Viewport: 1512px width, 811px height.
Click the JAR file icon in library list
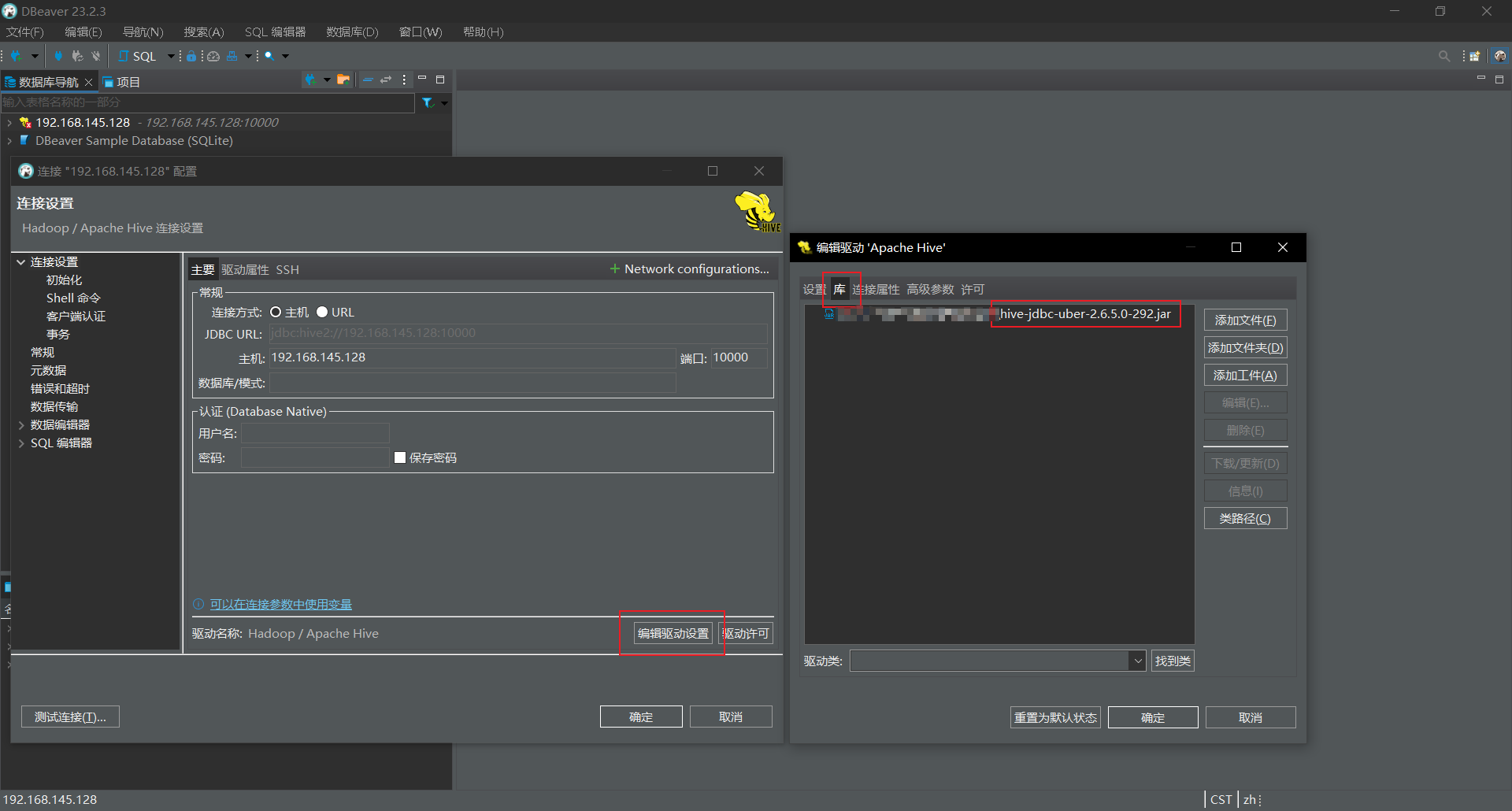tap(829, 314)
